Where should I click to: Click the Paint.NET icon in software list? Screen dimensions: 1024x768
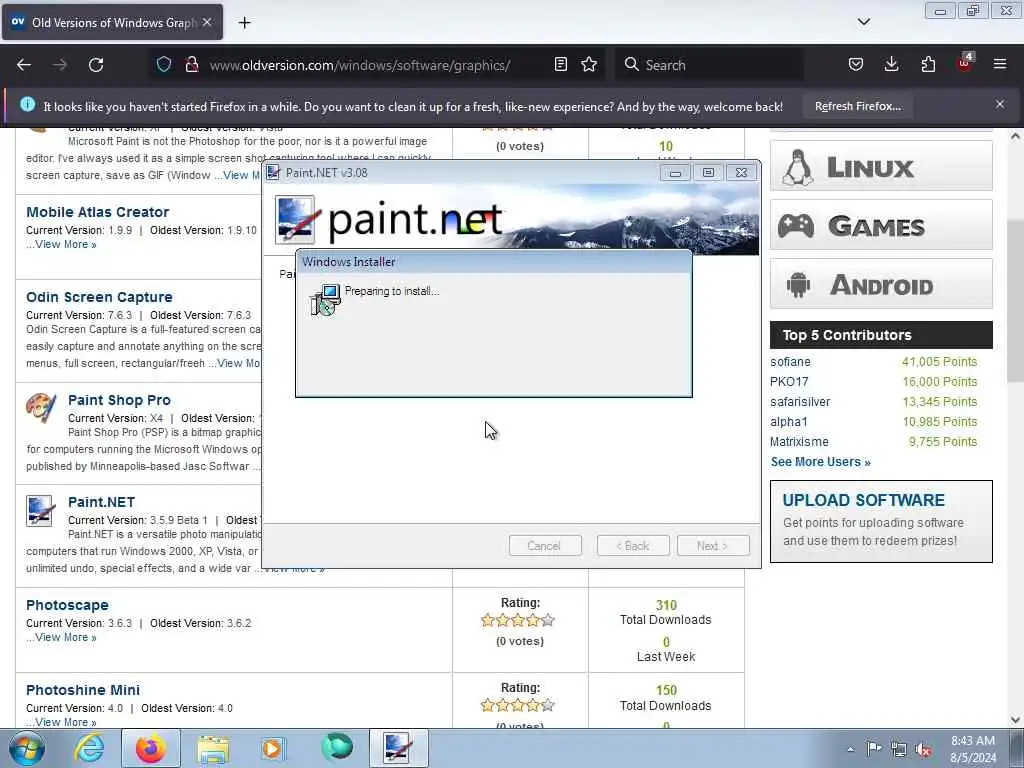tap(39, 511)
